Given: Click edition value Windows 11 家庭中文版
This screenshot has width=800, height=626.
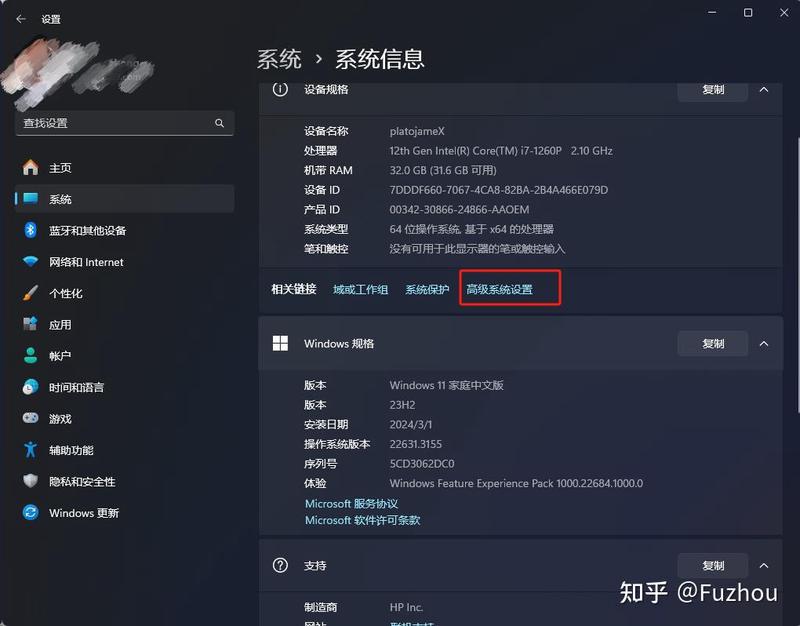Looking at the screenshot, I should point(446,385).
